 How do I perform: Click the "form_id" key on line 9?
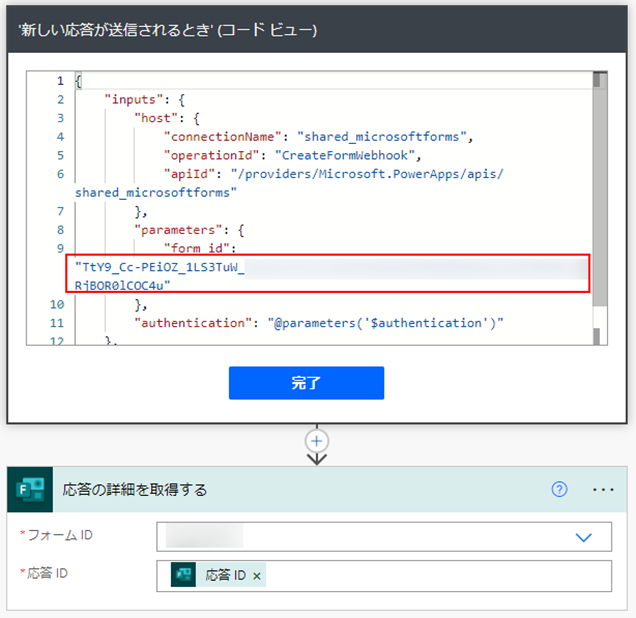pos(196,248)
